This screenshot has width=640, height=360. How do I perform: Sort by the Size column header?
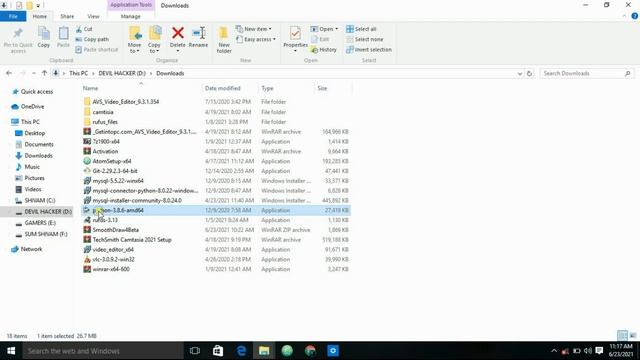coord(322,88)
